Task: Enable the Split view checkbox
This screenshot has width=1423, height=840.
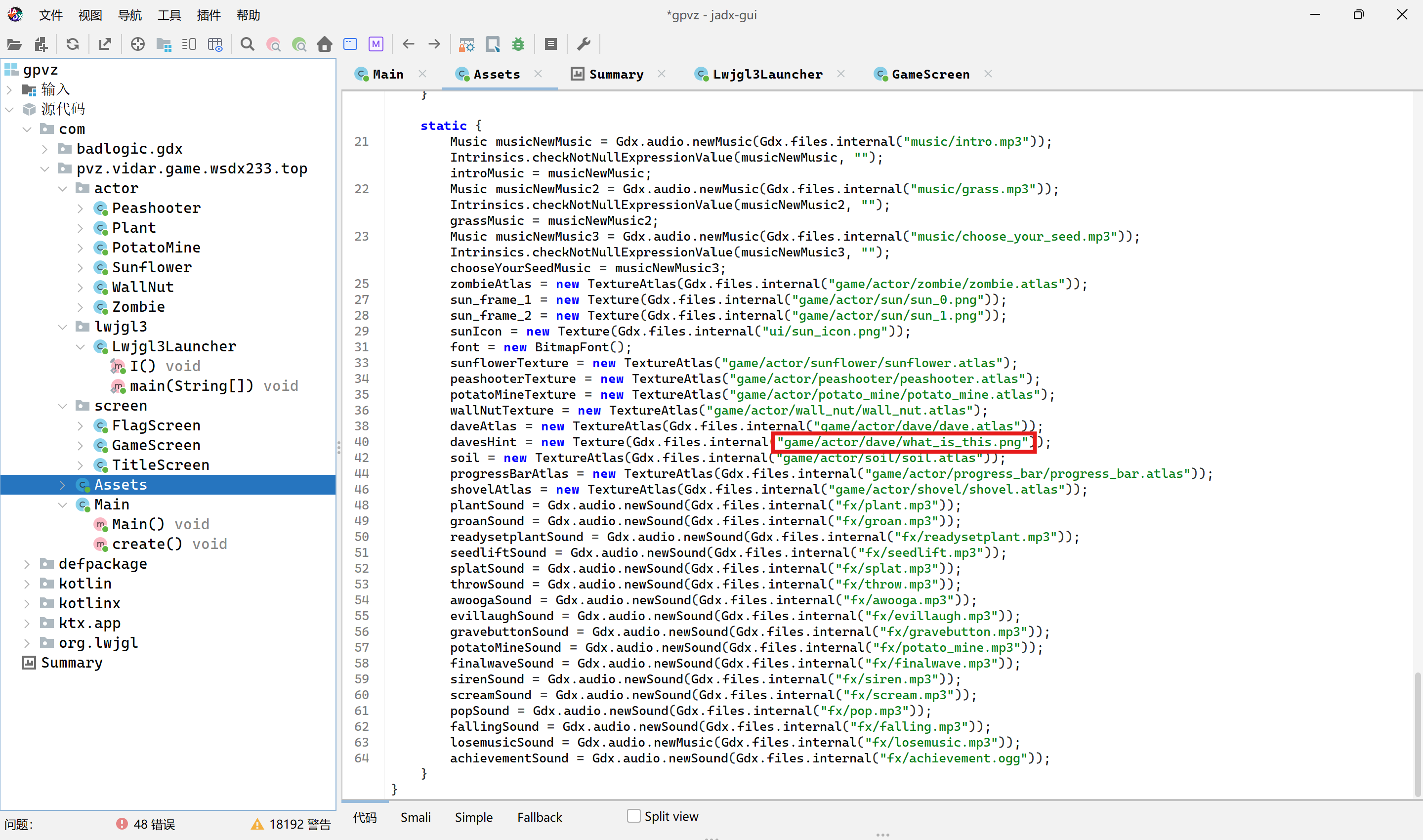Action: (x=633, y=816)
